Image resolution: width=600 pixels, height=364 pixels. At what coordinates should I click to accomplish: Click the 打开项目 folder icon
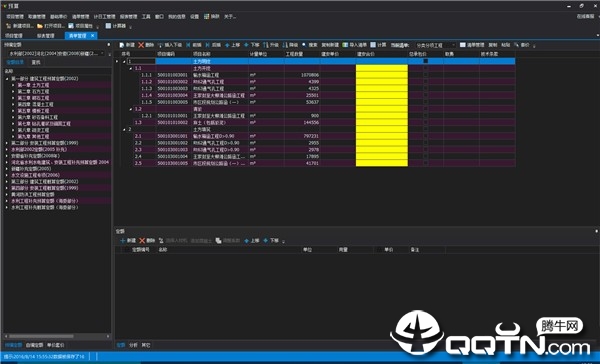pyautogui.click(x=40, y=26)
